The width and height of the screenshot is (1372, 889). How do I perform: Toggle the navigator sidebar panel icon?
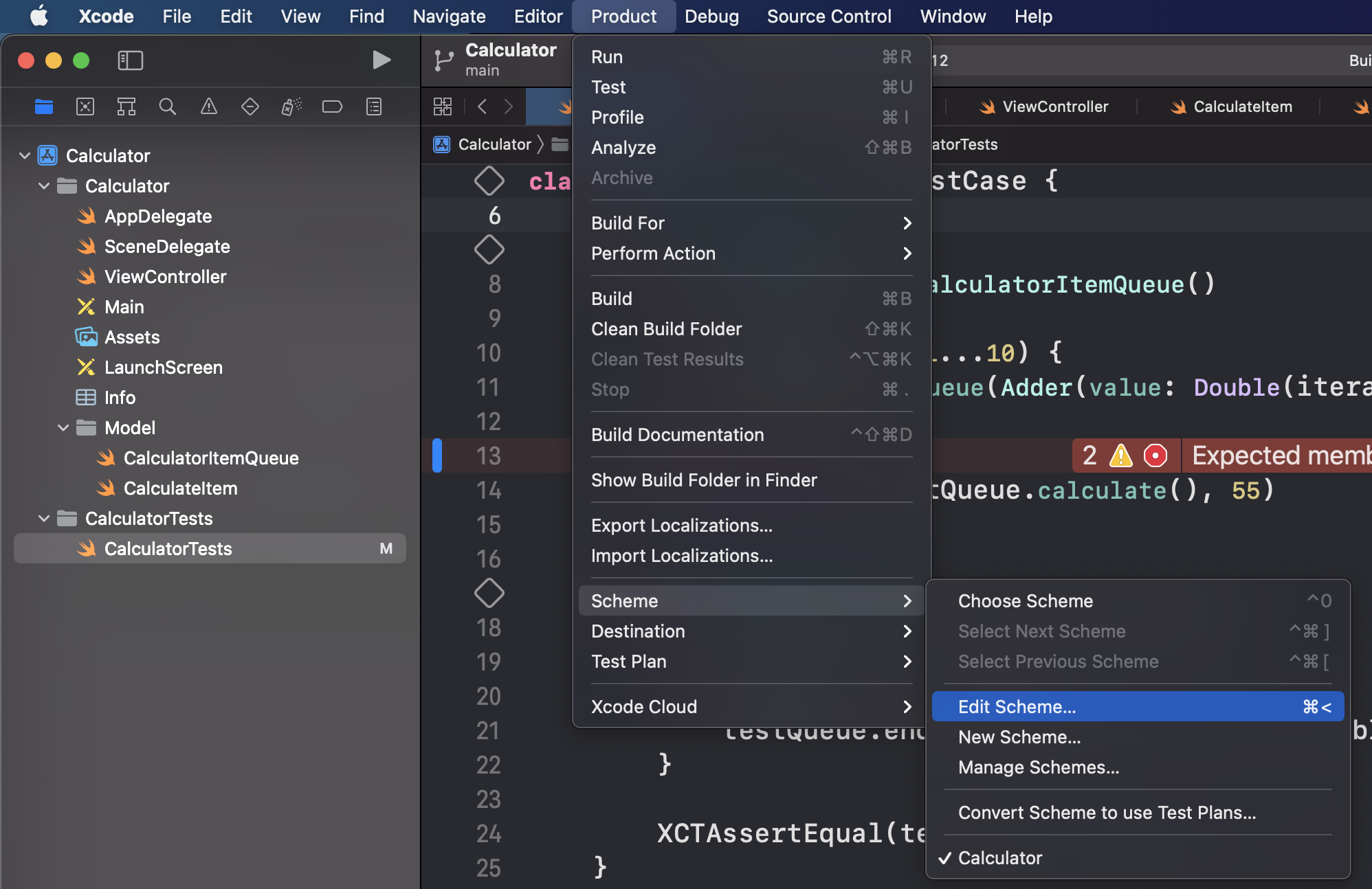(131, 60)
